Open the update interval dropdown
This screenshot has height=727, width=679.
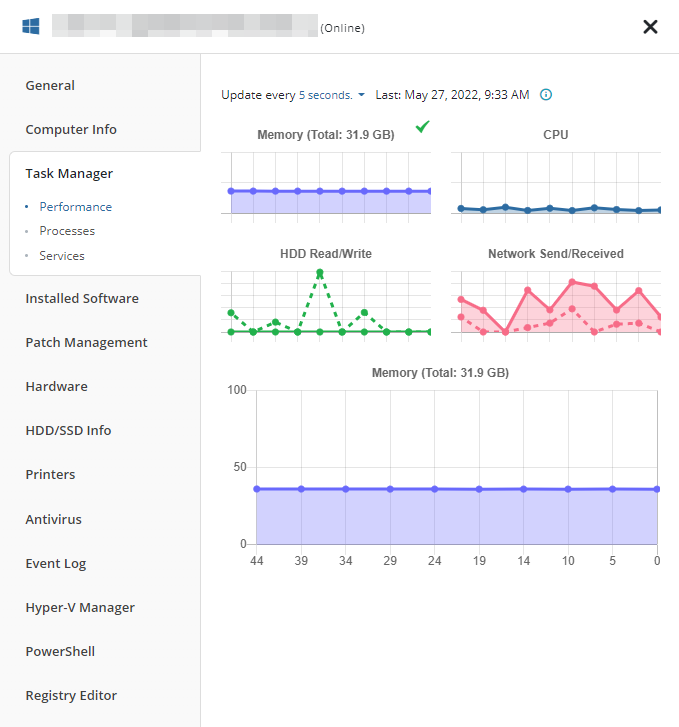[x=332, y=95]
